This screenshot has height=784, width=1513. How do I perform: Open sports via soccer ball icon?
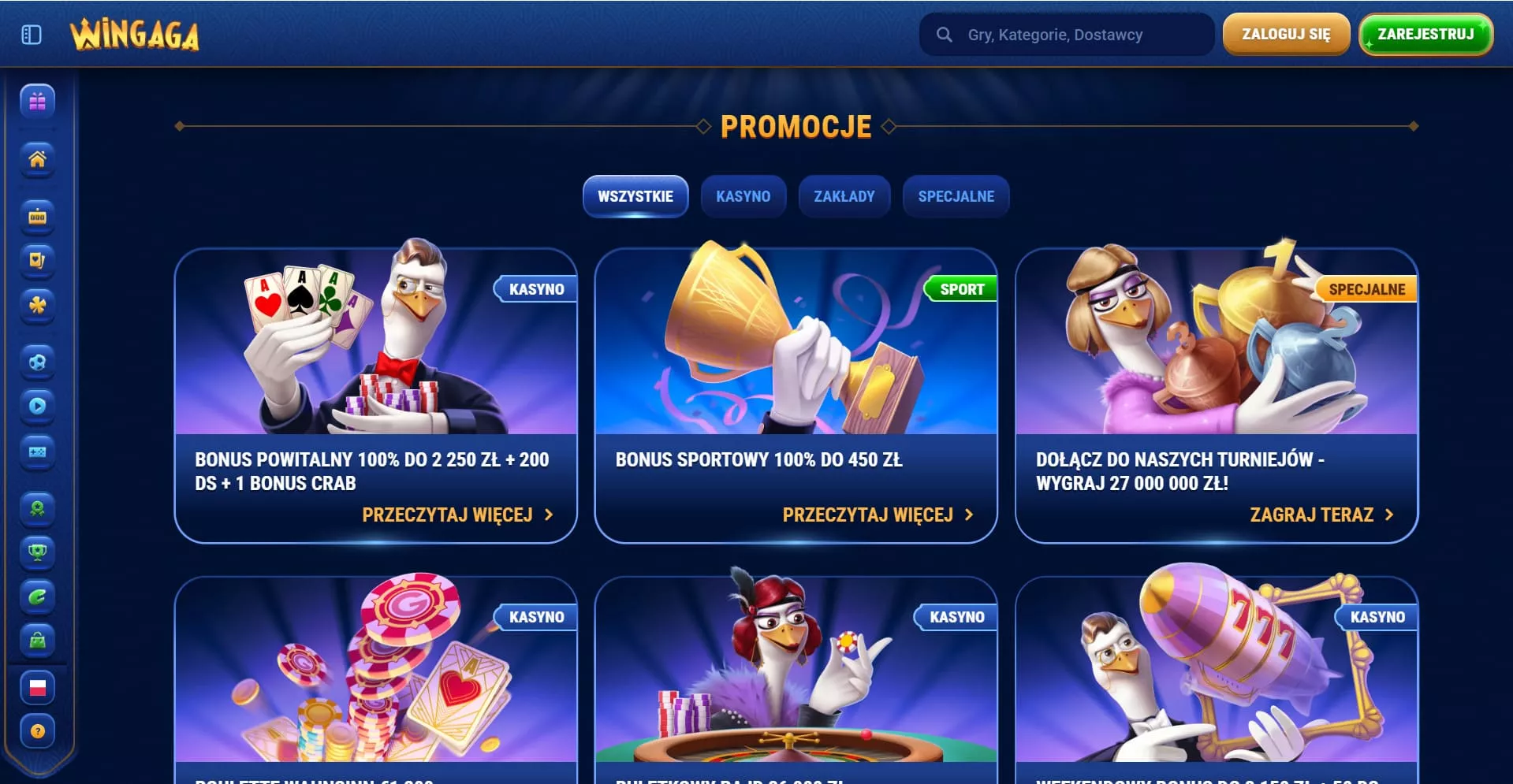tap(37, 362)
